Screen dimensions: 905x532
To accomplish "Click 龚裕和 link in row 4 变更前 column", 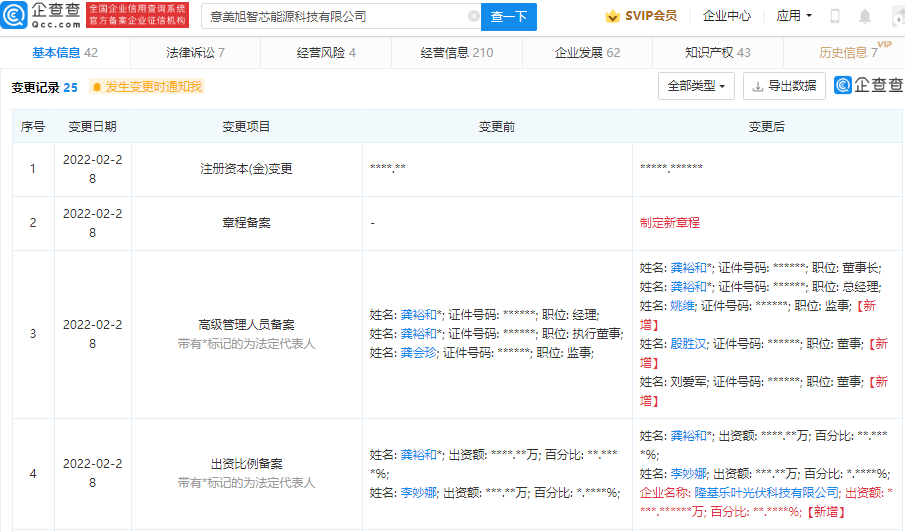I will coord(418,455).
